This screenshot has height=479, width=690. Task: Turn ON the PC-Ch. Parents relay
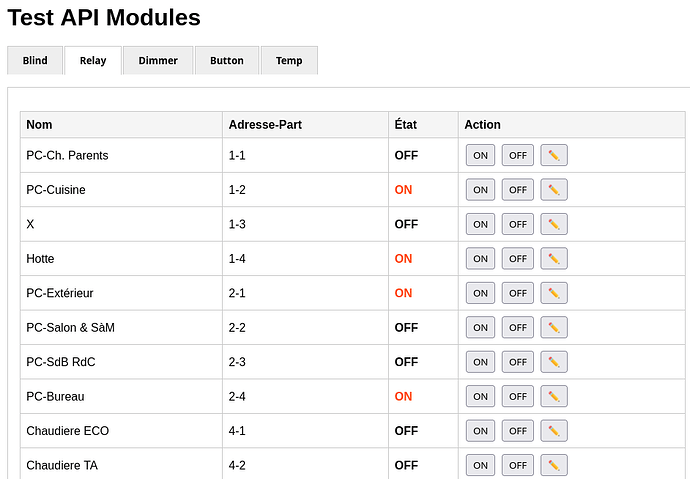[480, 155]
